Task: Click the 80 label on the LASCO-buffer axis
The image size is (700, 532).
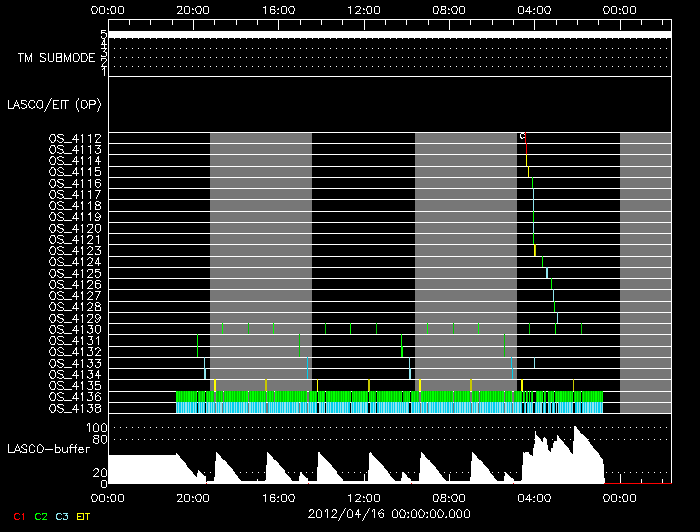Action: (100, 440)
